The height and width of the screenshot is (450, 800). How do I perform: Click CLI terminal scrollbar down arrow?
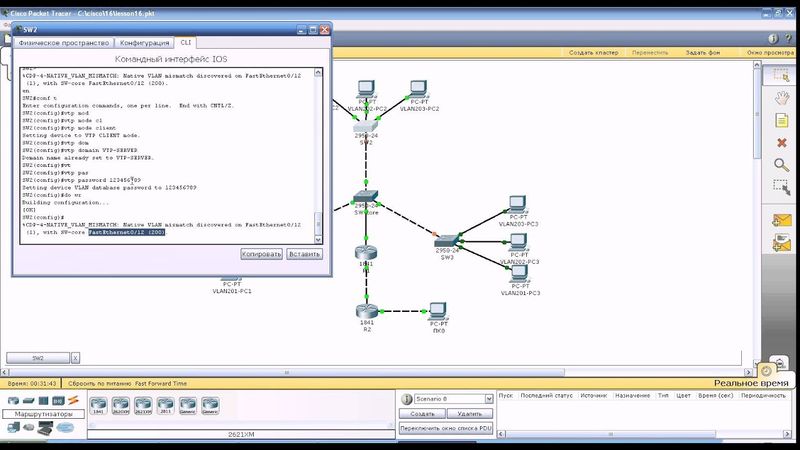(318, 240)
